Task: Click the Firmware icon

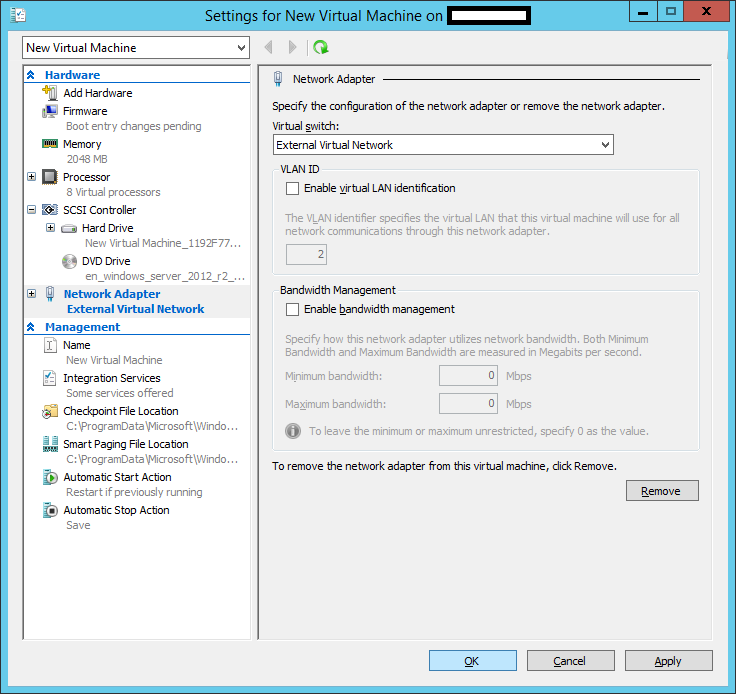Action: [x=50, y=111]
